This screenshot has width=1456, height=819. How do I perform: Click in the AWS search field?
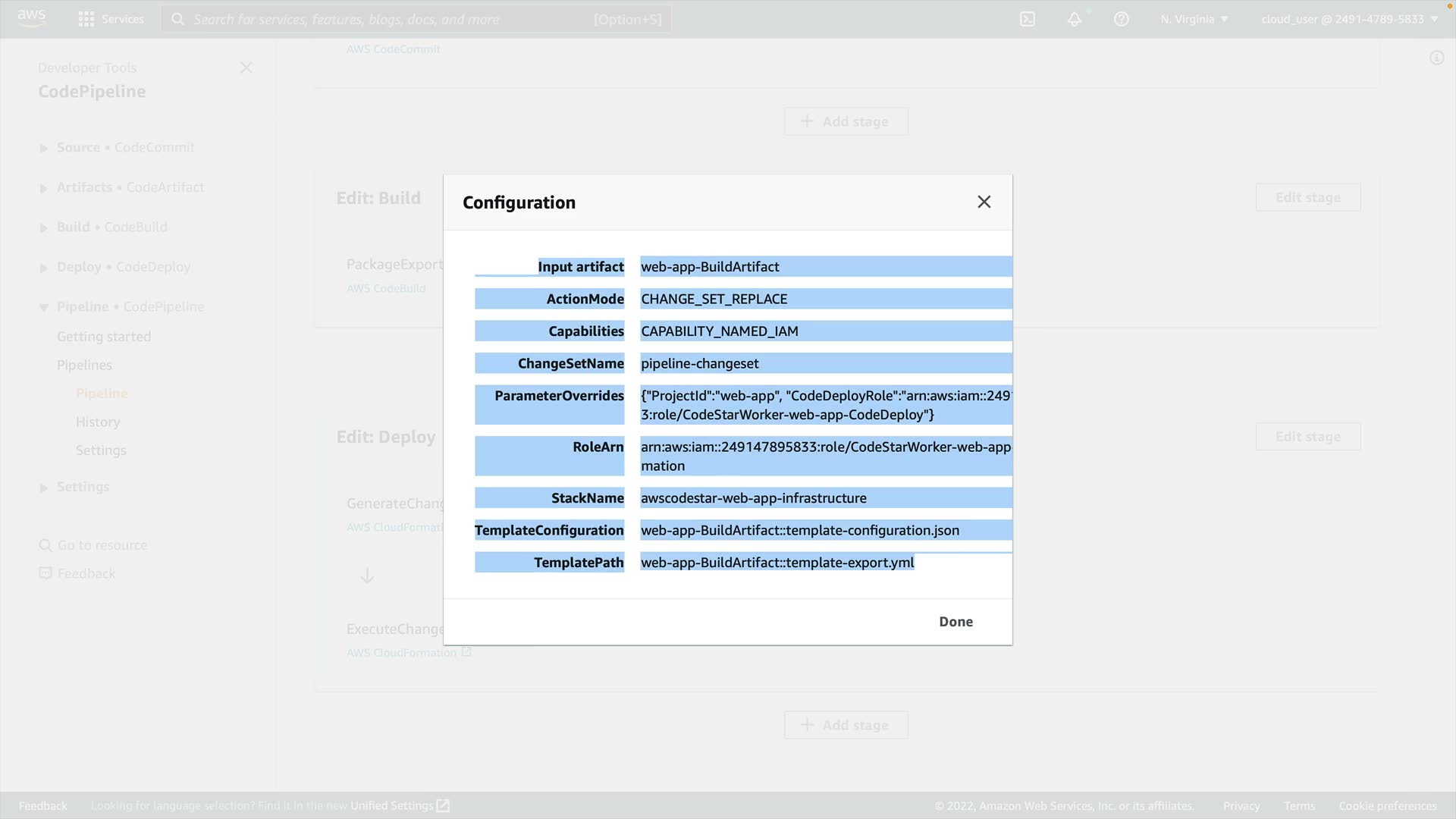coord(394,19)
